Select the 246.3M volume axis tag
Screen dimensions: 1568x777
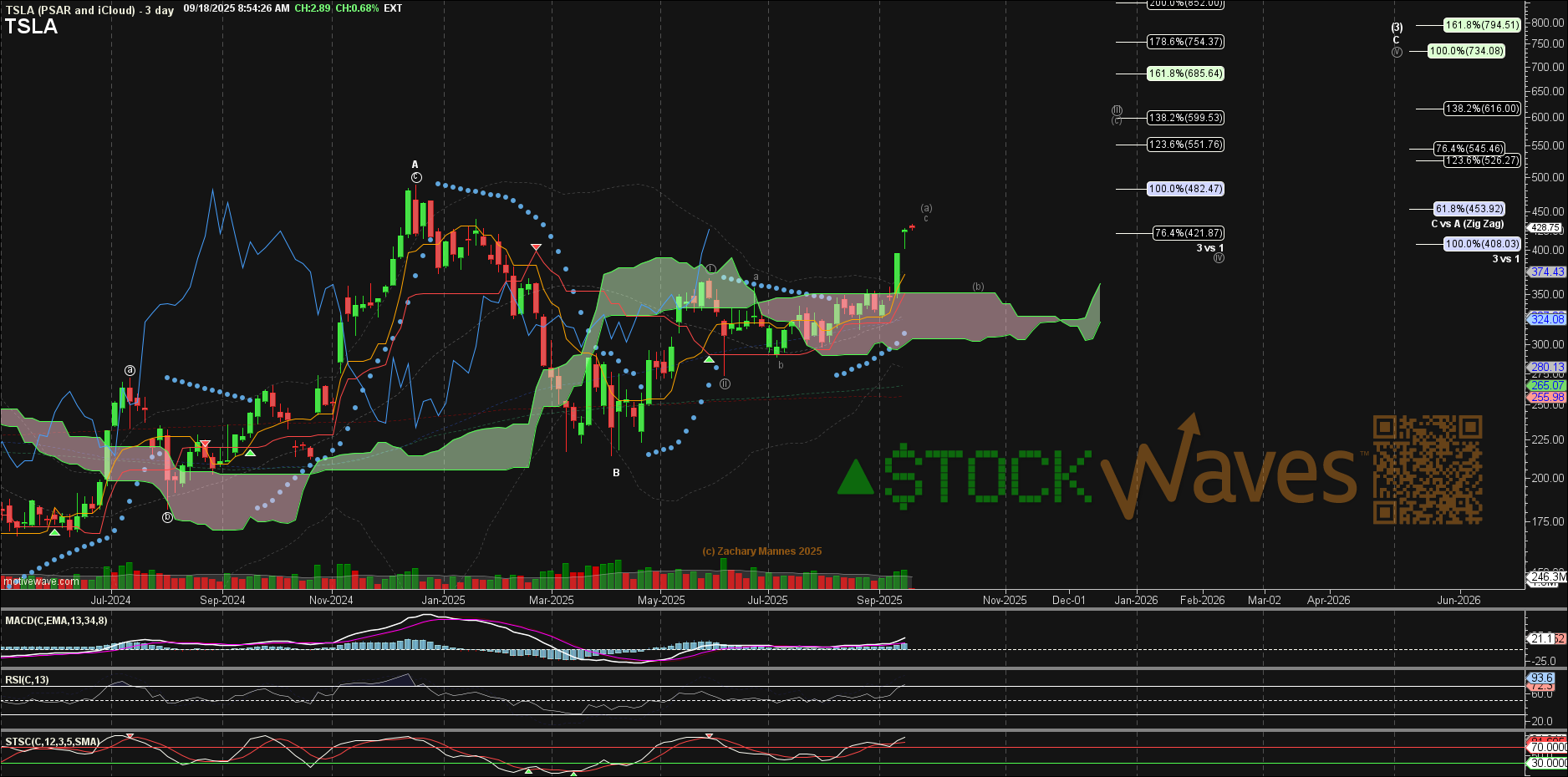1547,576
